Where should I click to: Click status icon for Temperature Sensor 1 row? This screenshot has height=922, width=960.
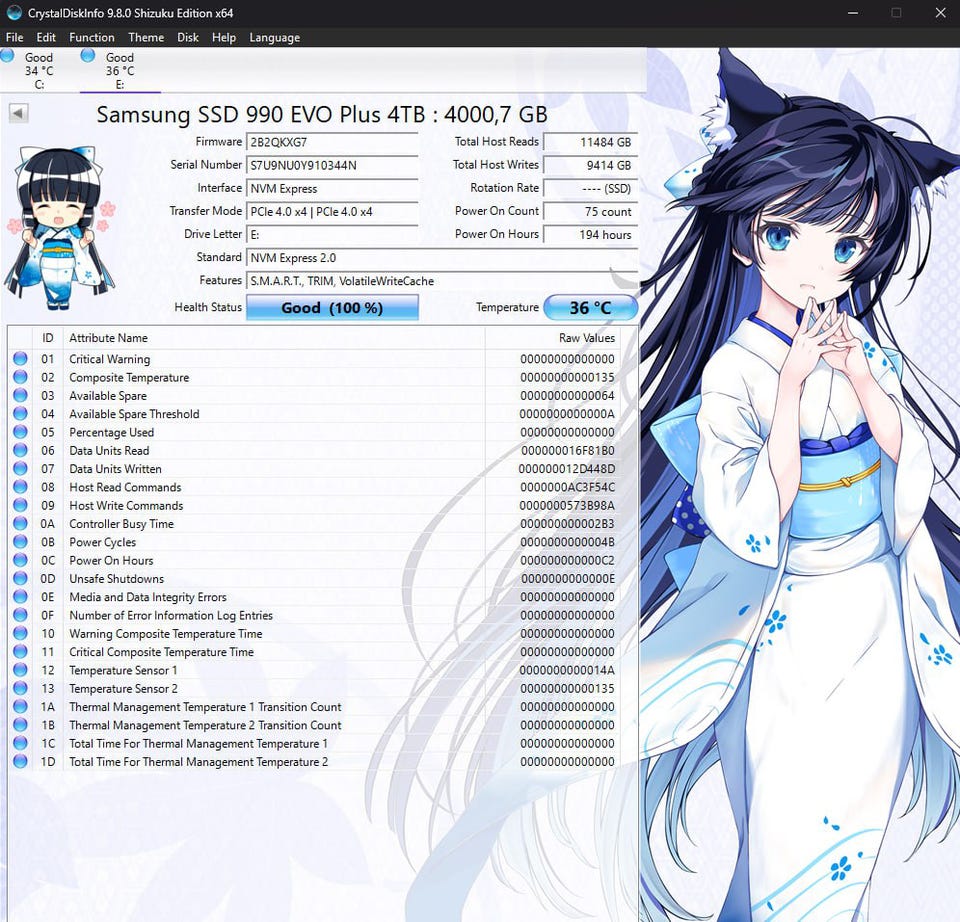tap(20, 670)
